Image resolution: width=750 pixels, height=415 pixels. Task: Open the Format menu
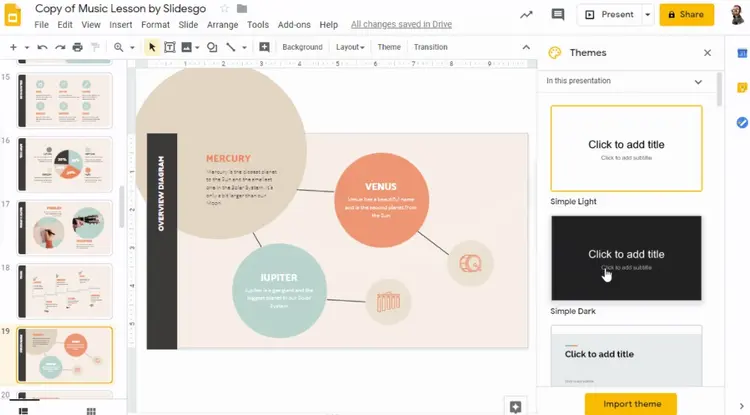155,24
